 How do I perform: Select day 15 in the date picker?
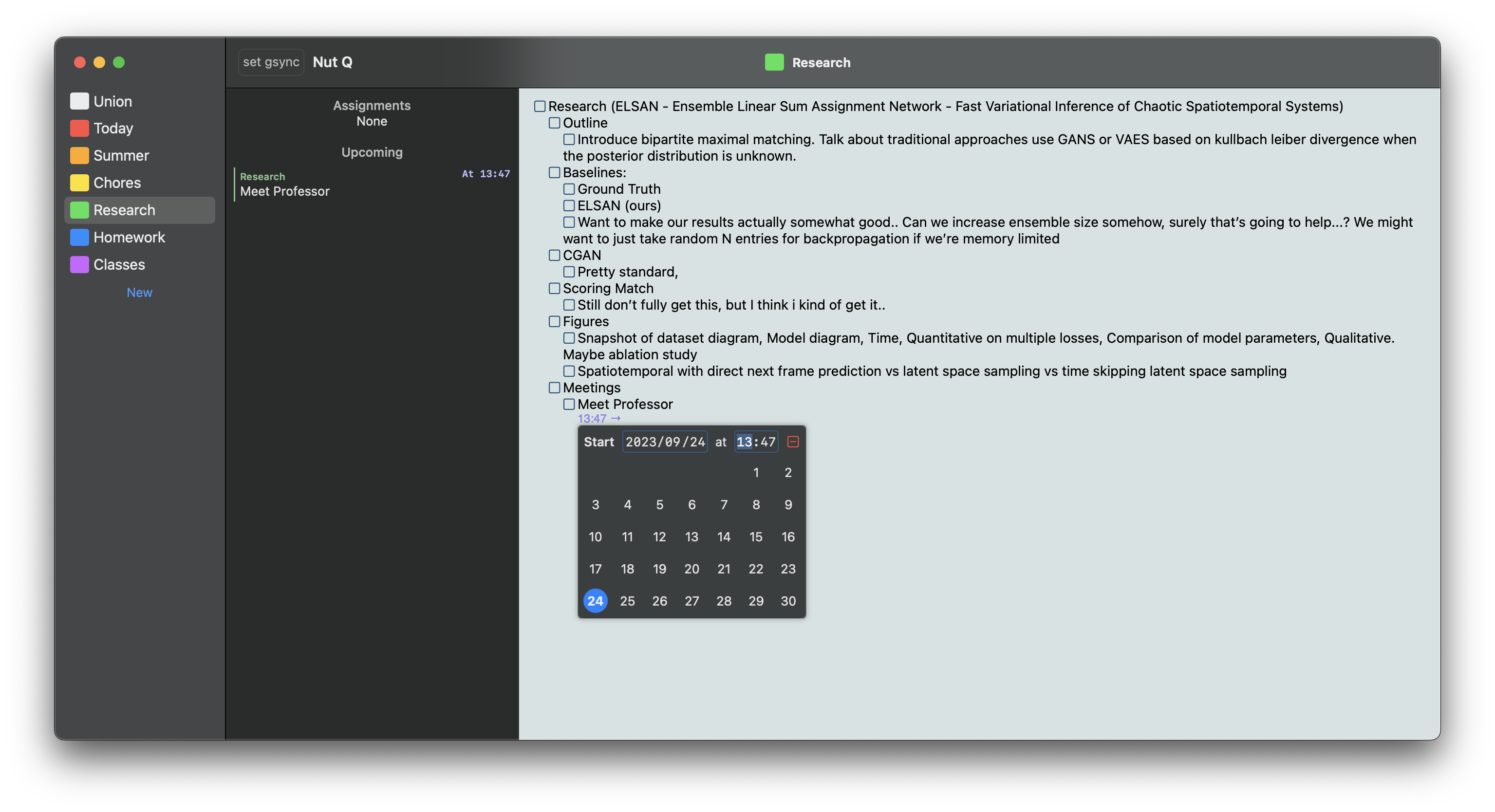[x=756, y=536]
